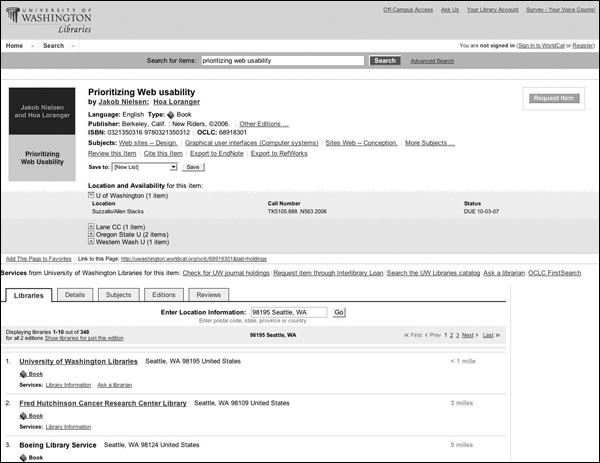Click the Prioritizing Web Usability book cover
The image size is (600, 463).
click(x=42, y=134)
